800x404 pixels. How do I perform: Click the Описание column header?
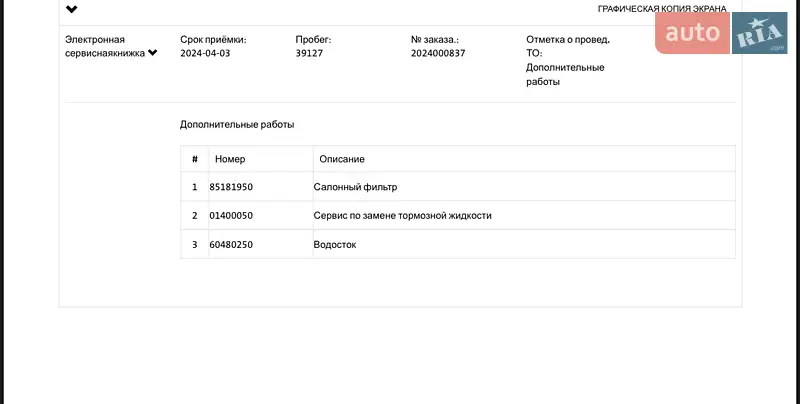pyautogui.click(x=341, y=159)
